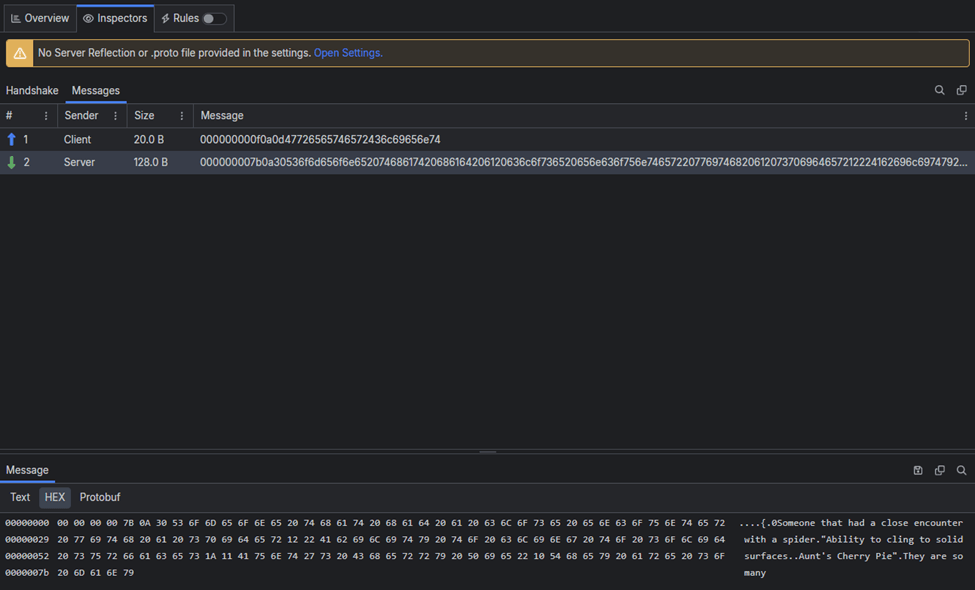Click the row number 1 cell
Screen dimensions: 975x590
point(25,139)
